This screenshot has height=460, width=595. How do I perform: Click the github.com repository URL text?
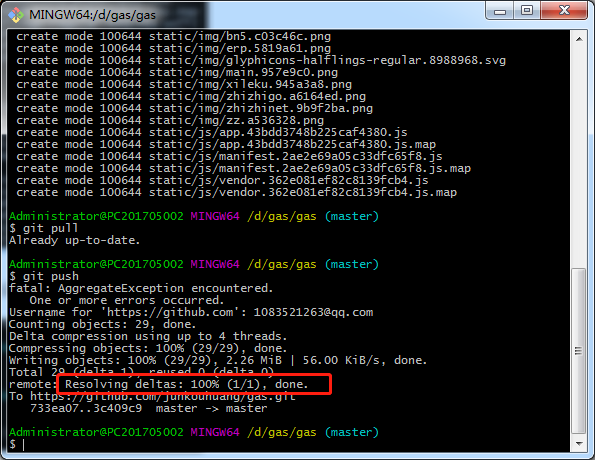[x=162, y=397]
